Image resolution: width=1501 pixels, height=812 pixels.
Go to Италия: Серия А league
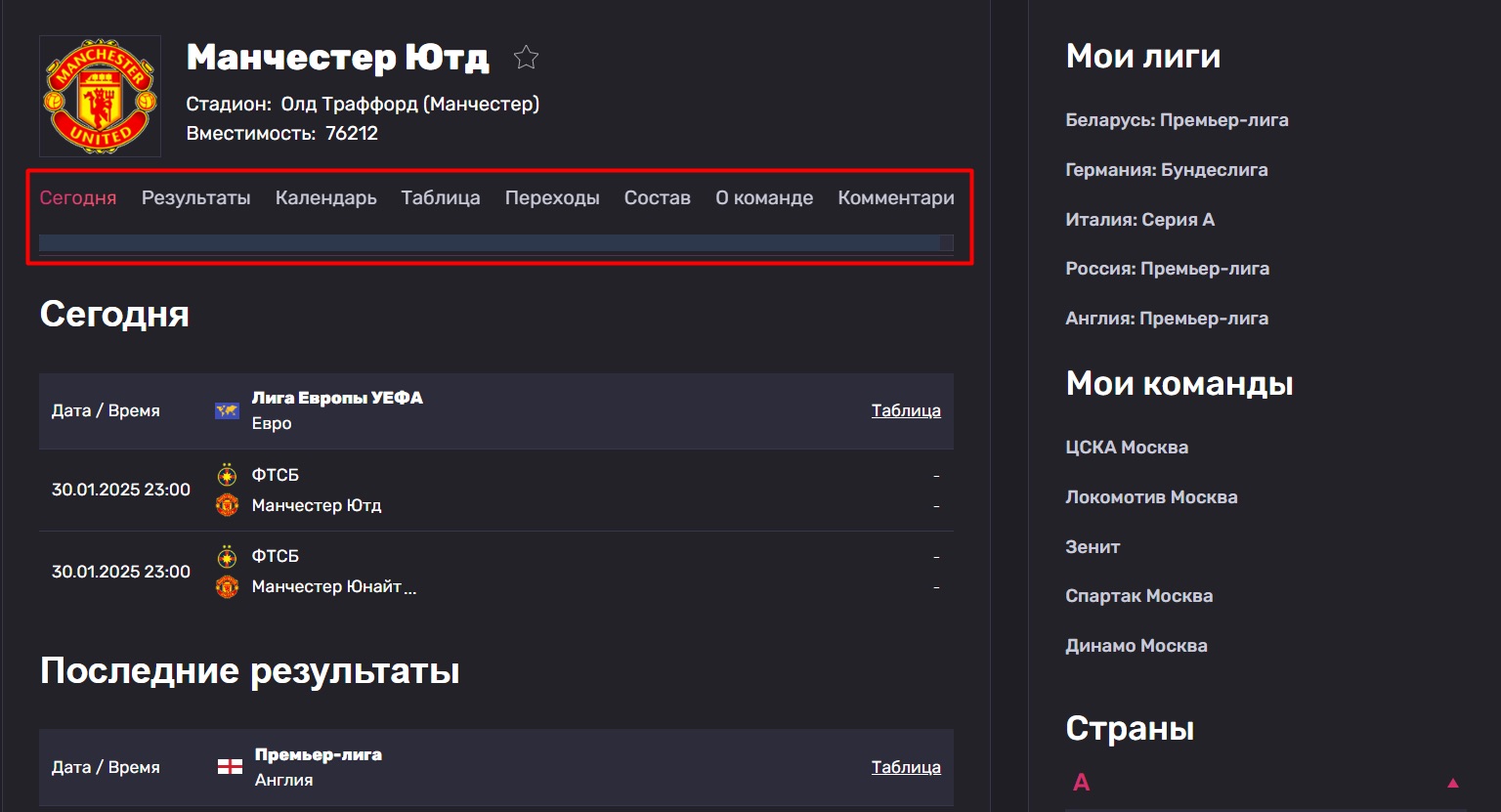[x=1140, y=220]
